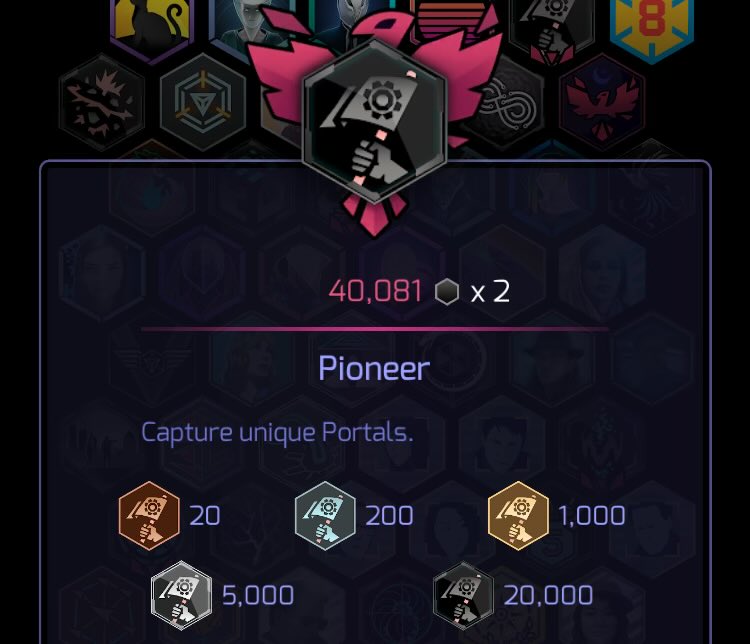The image size is (750, 644).
Task: Tap the large Pioneer flag medal
Action: pos(375,122)
